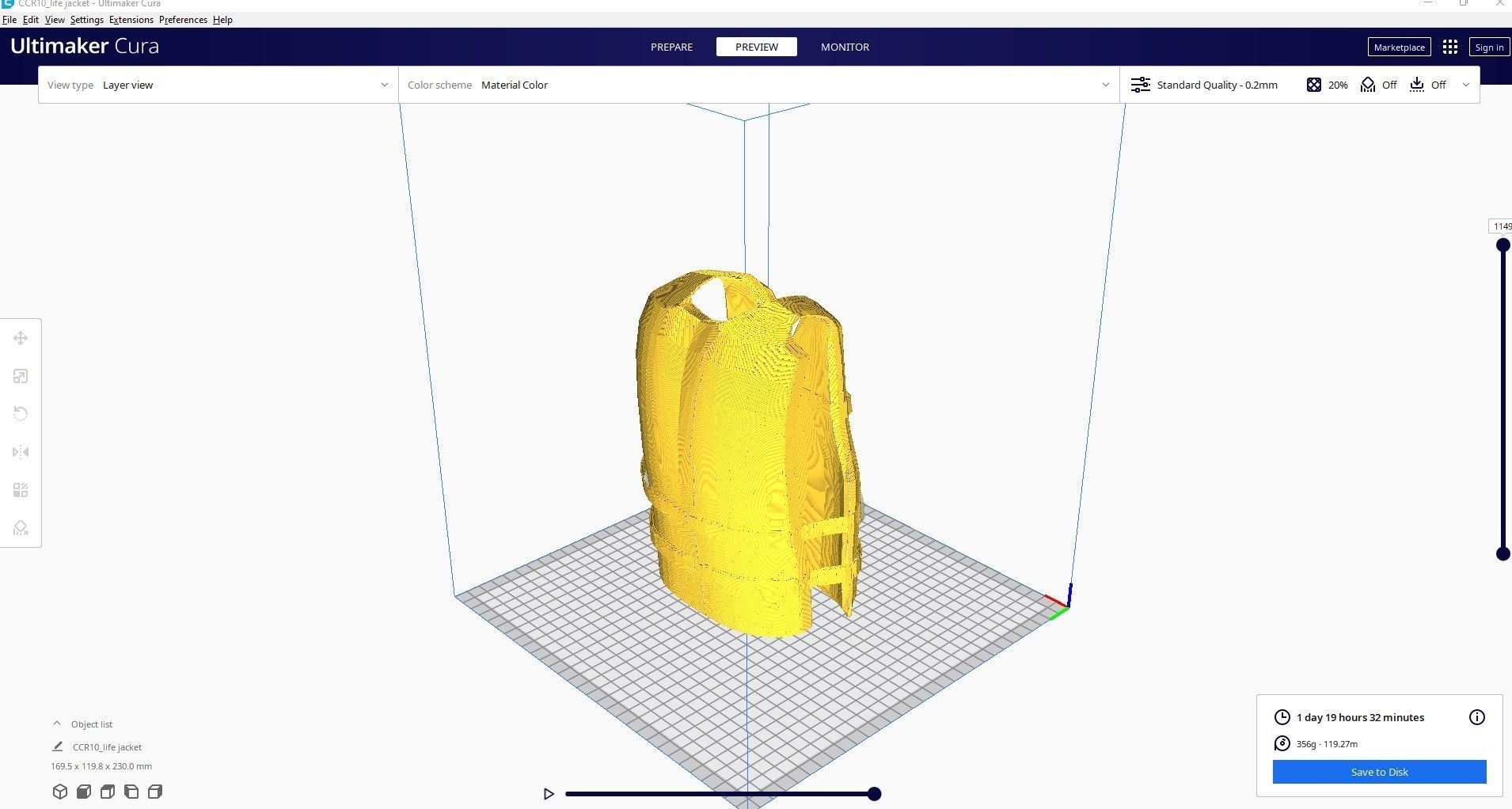Click the material usage spool icon
1512x809 pixels.
[1282, 743]
